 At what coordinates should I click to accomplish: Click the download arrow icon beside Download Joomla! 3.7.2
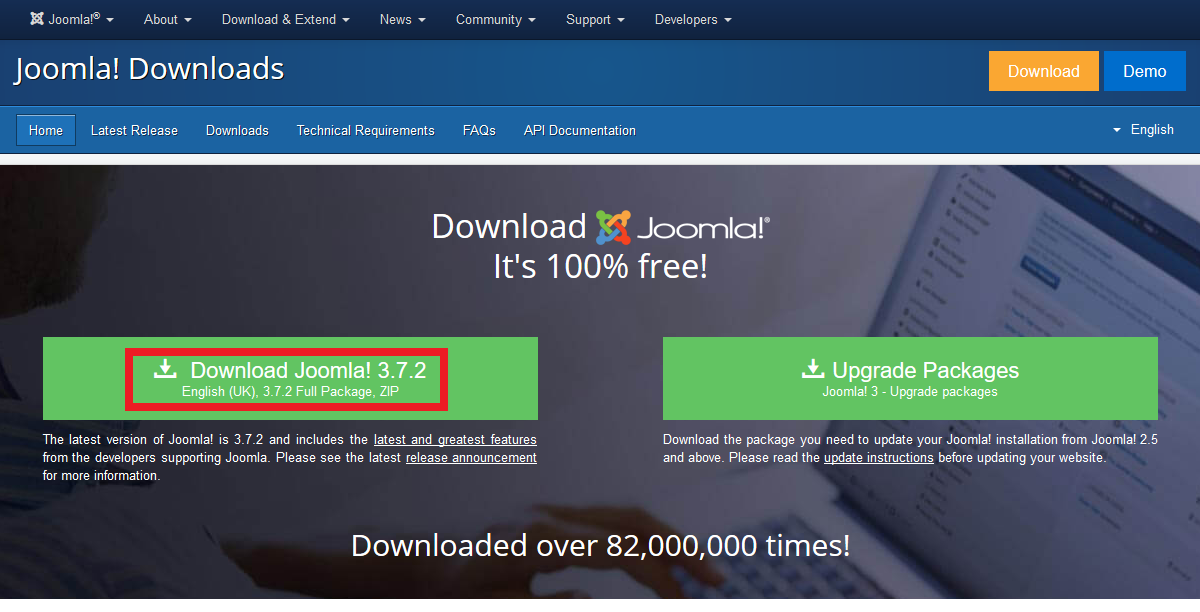click(165, 369)
